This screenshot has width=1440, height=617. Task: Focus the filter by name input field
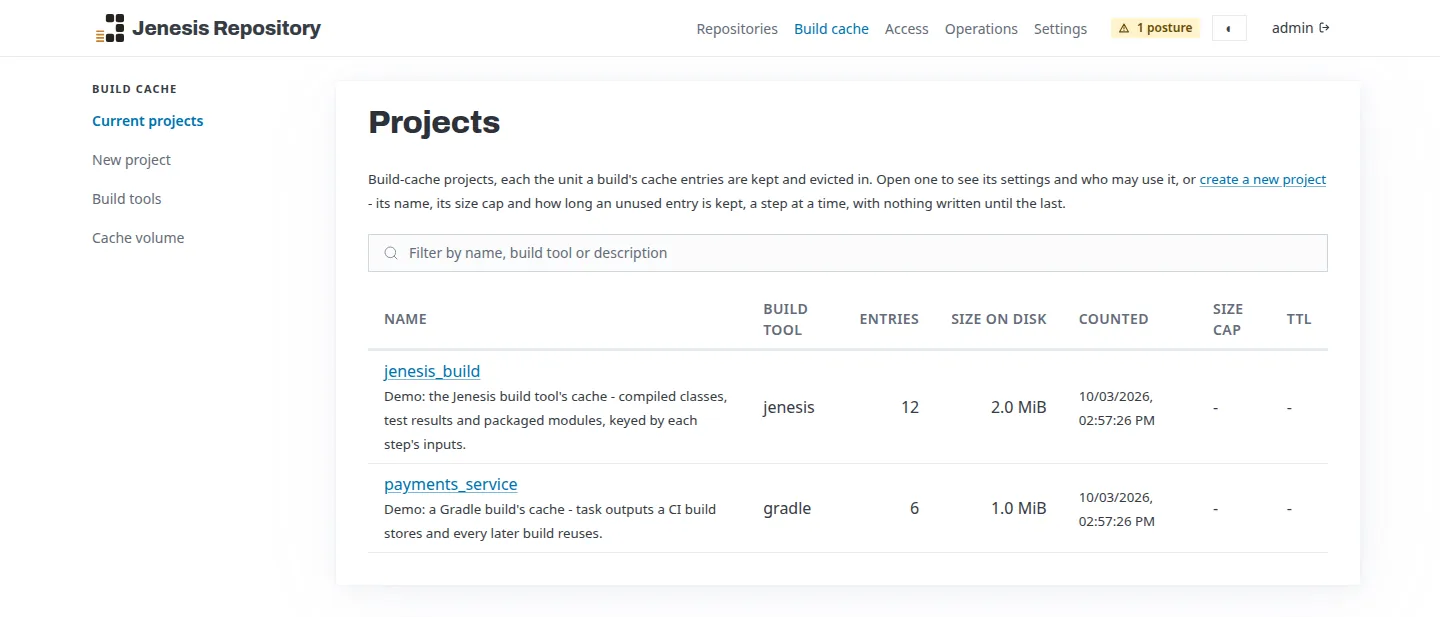click(x=848, y=253)
